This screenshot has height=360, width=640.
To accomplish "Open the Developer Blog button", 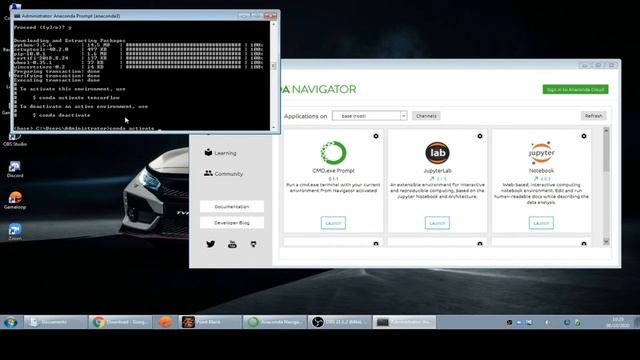I will (x=232, y=223).
